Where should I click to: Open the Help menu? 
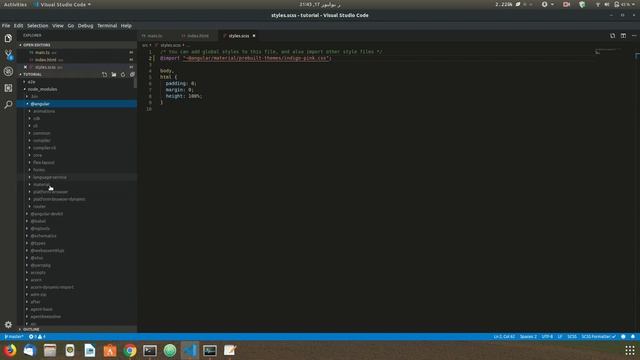point(126,26)
